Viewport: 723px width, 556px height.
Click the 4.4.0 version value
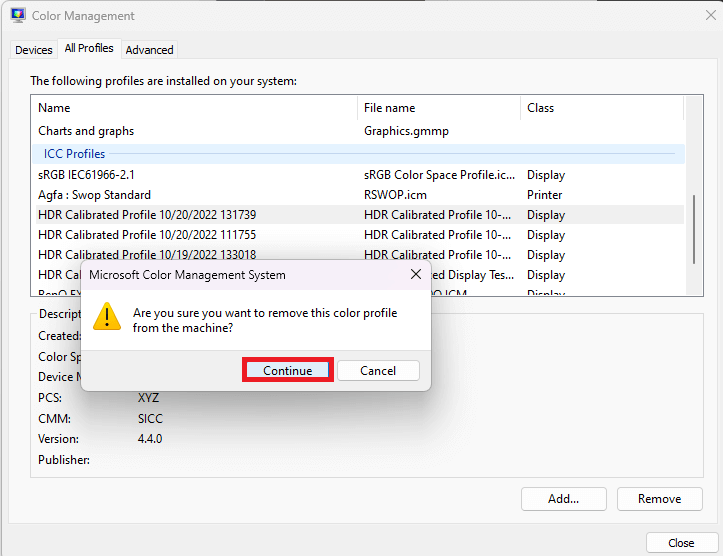[x=150, y=438]
